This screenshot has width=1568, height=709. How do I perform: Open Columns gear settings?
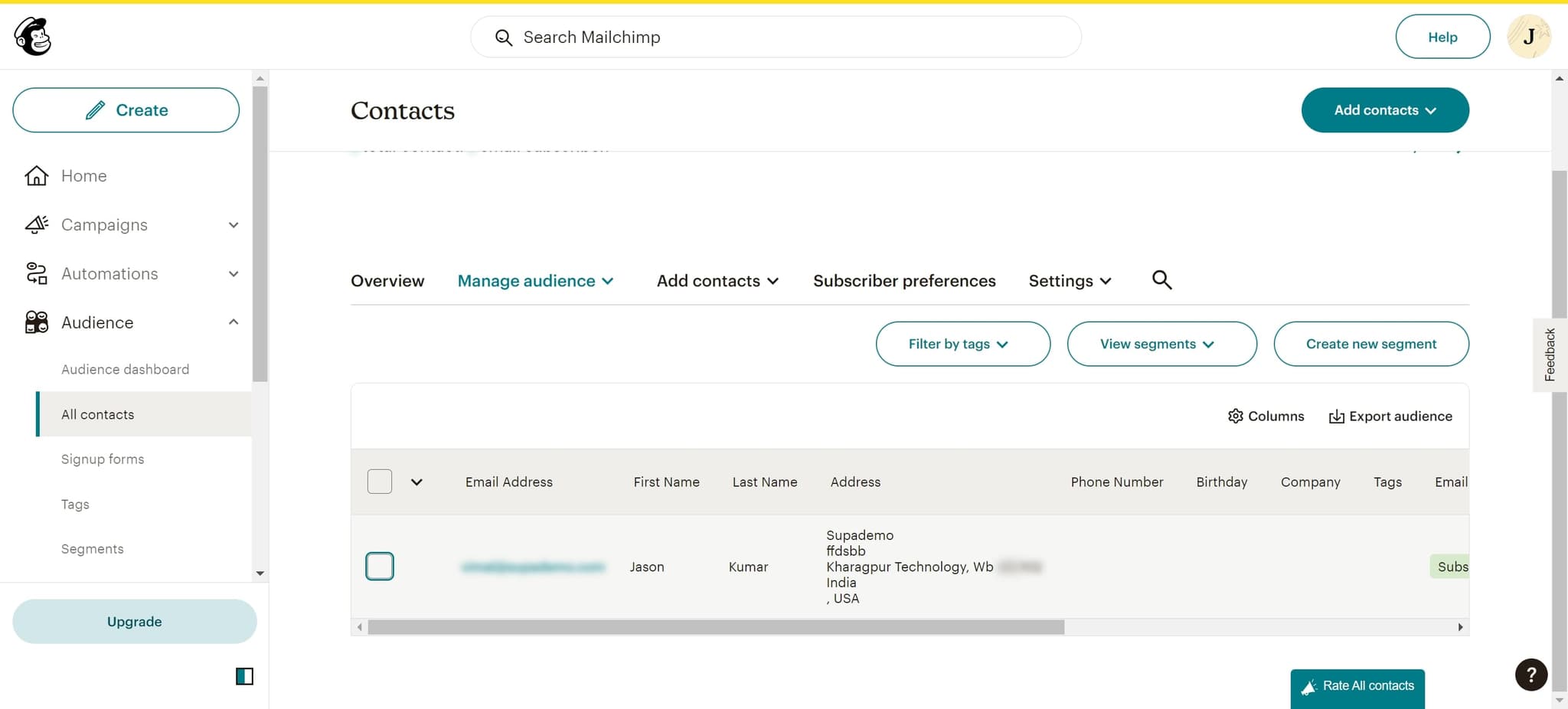1235,416
